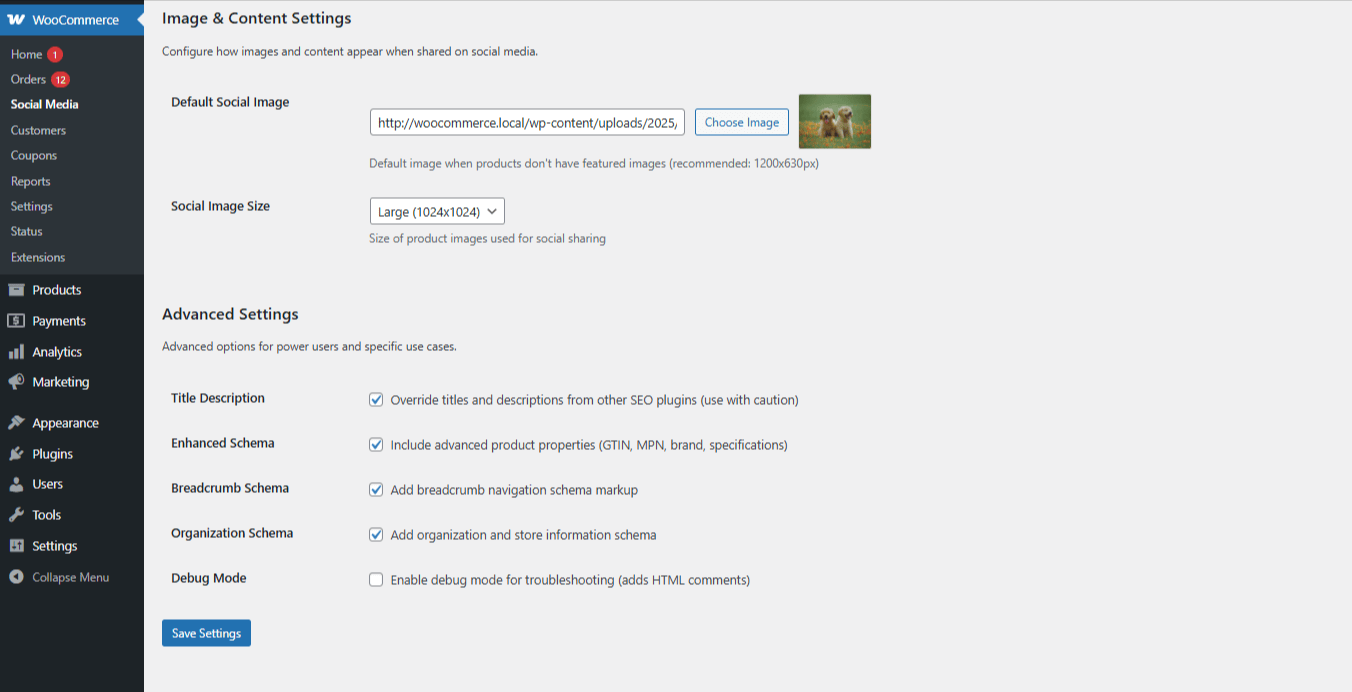Uncheck the Title Description override checkbox
Viewport: 1352px width, 692px height.
376,400
